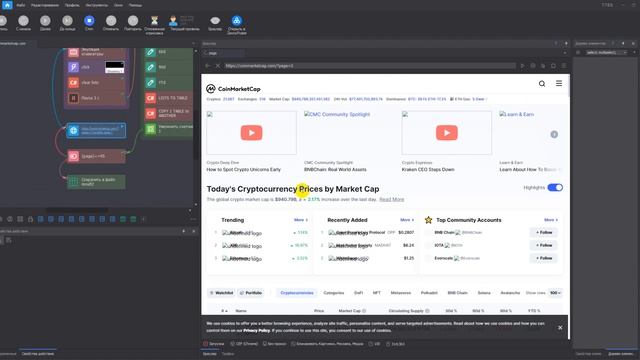Click the CoinMarketCap logo
This screenshot has height=360, width=640.
point(233,89)
